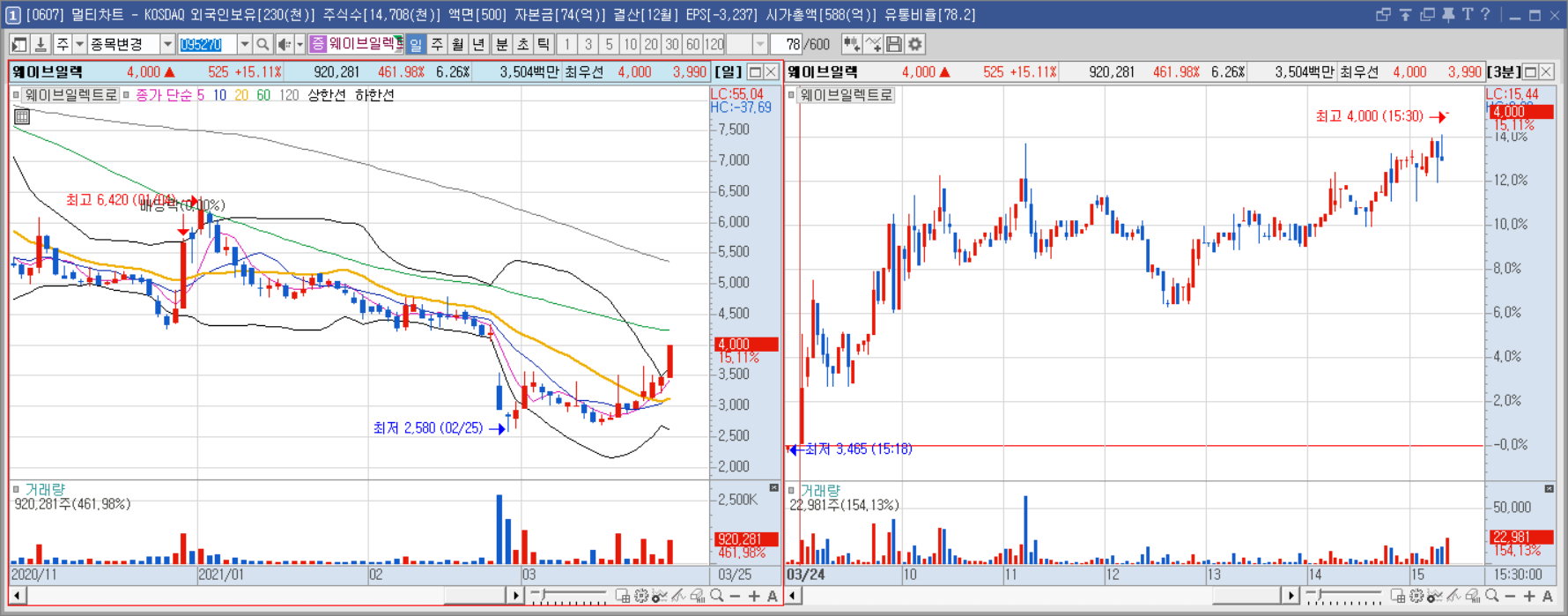1568x616 pixels.
Task: Click the magnifier zoom icon under daily chart
Action: (x=717, y=597)
